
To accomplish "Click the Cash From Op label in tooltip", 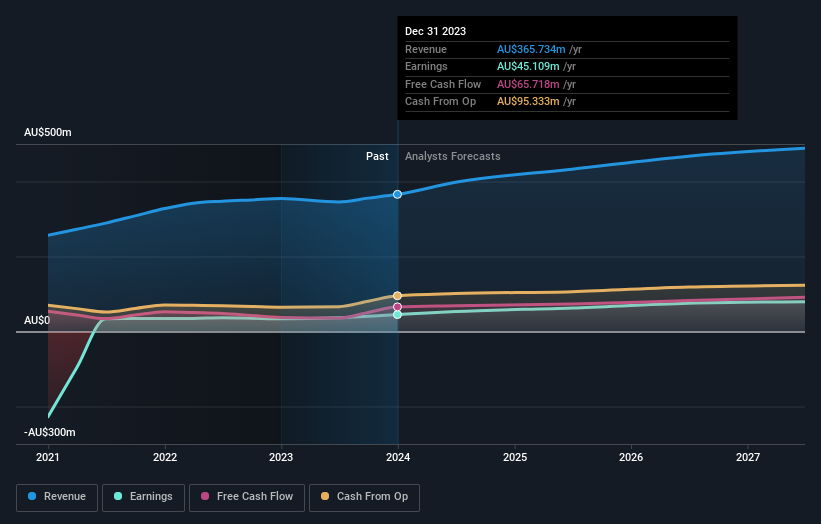I will coord(440,102).
